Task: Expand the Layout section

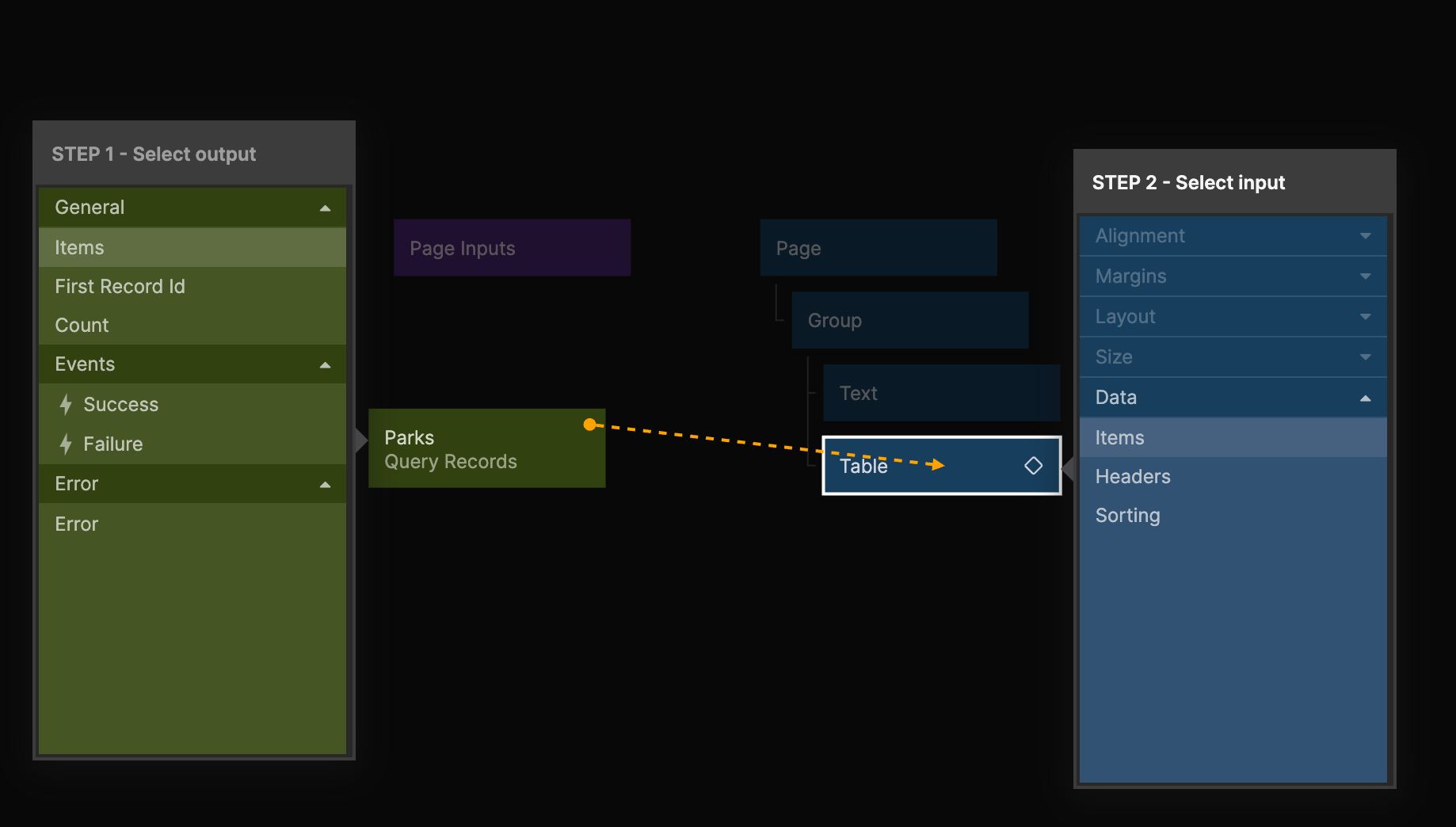Action: pos(1365,317)
